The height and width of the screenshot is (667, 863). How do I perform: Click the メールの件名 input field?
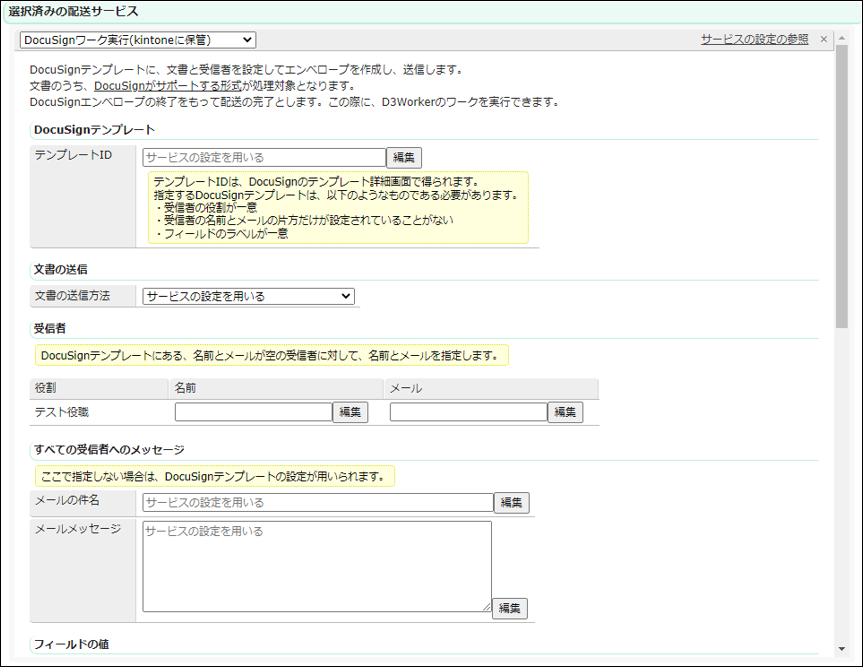click(318, 502)
